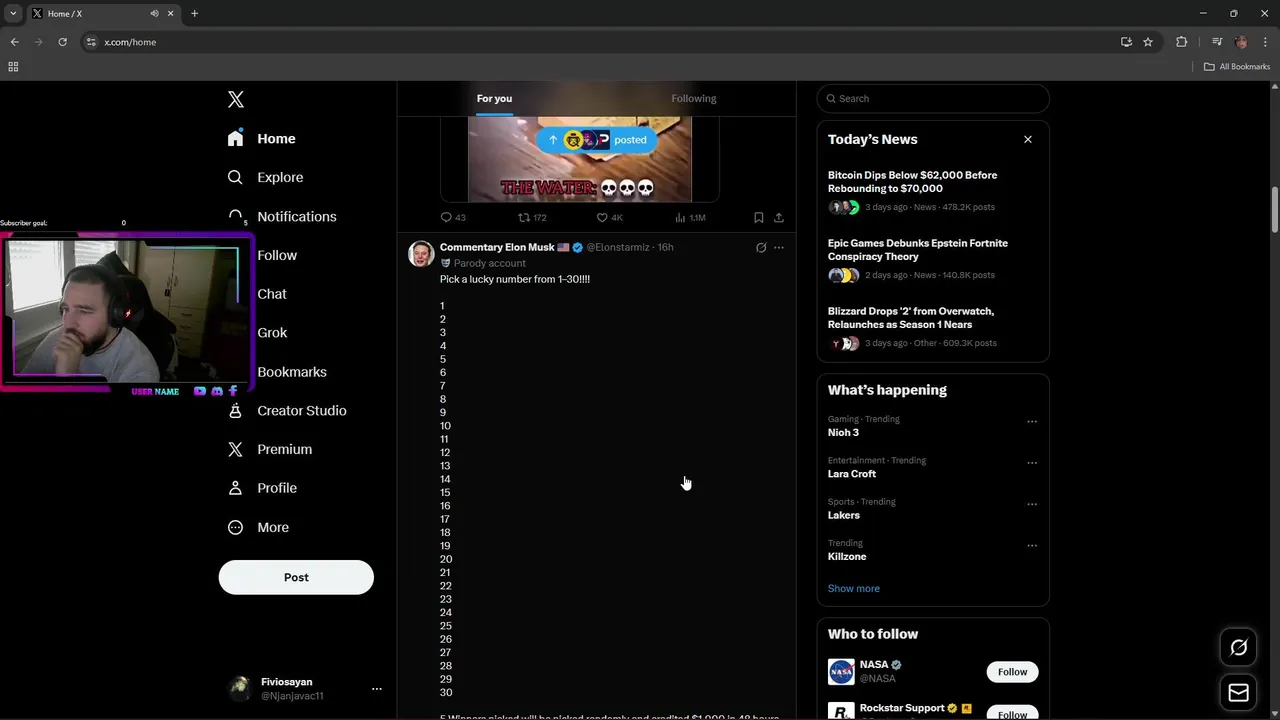
Task: Open Fiviosayan account avatar
Action: point(239,688)
